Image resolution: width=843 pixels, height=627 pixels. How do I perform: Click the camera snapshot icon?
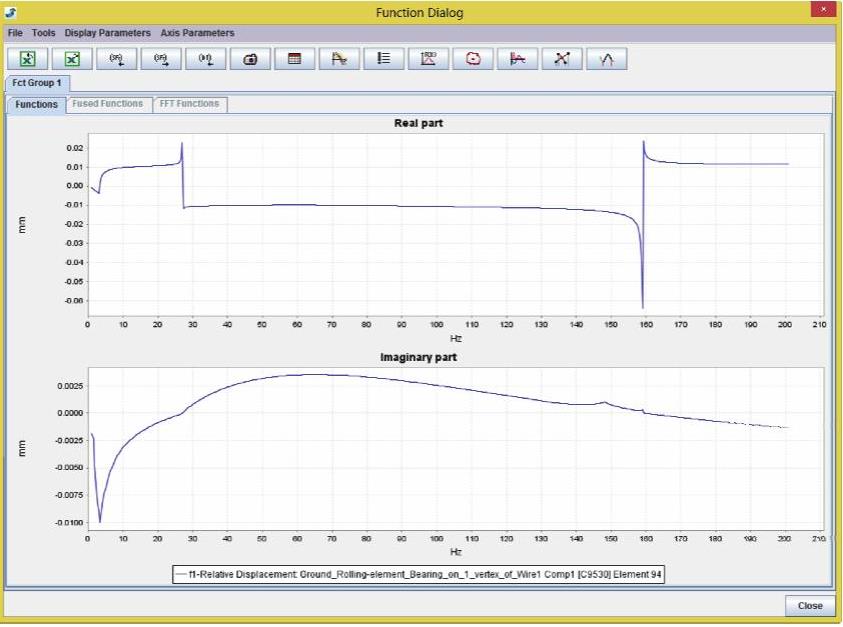point(250,59)
